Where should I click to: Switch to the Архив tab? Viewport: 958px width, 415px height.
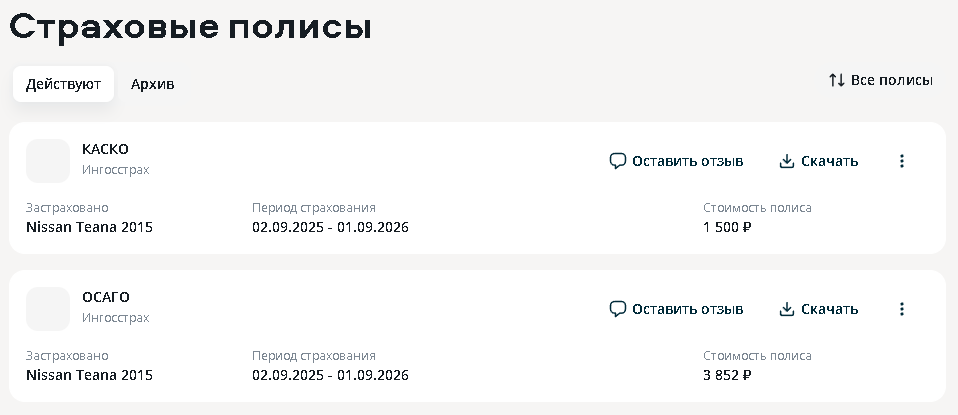(x=152, y=84)
